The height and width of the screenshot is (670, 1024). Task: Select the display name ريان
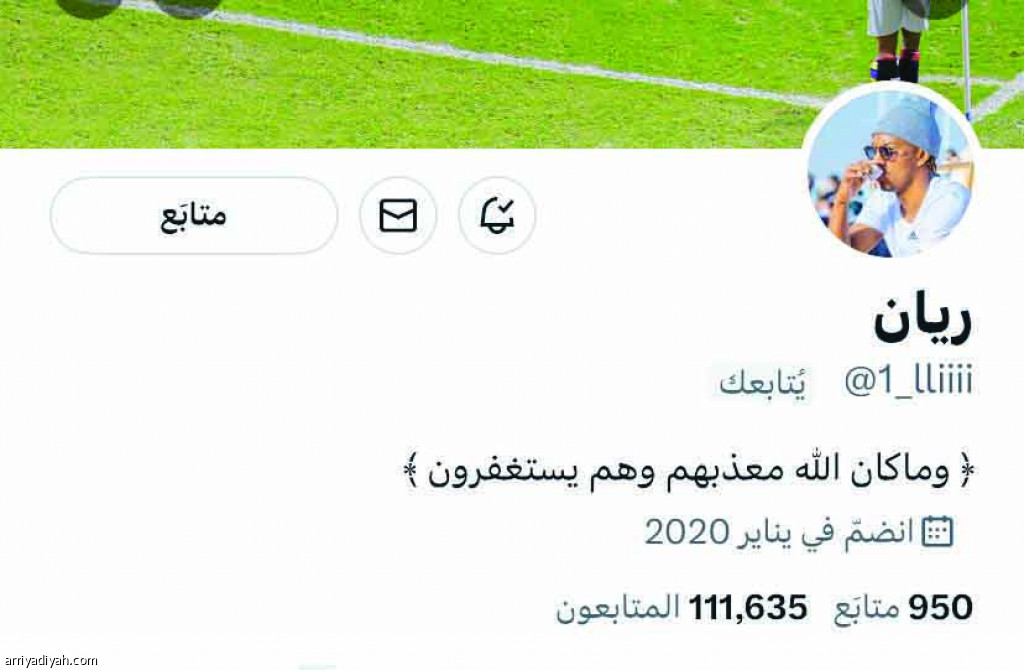coord(923,319)
